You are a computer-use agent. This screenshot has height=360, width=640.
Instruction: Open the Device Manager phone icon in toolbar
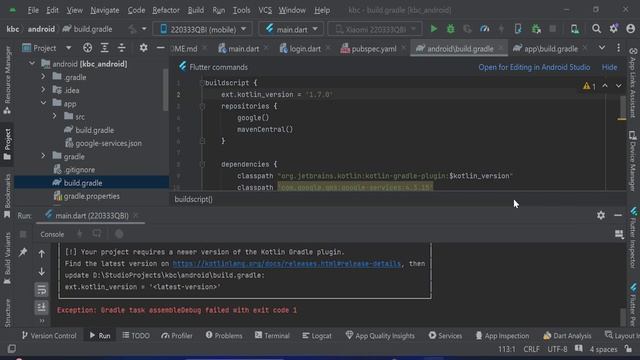coord(575,29)
